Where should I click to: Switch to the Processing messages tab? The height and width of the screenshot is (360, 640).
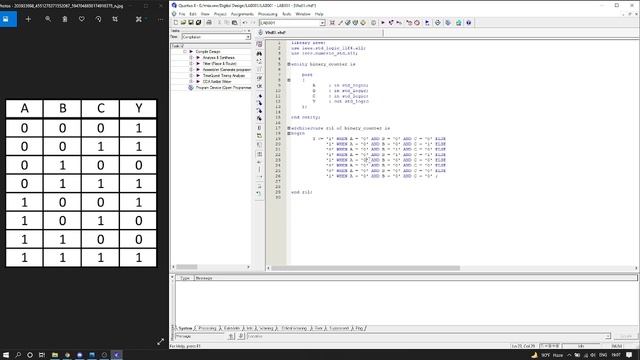tap(207, 328)
